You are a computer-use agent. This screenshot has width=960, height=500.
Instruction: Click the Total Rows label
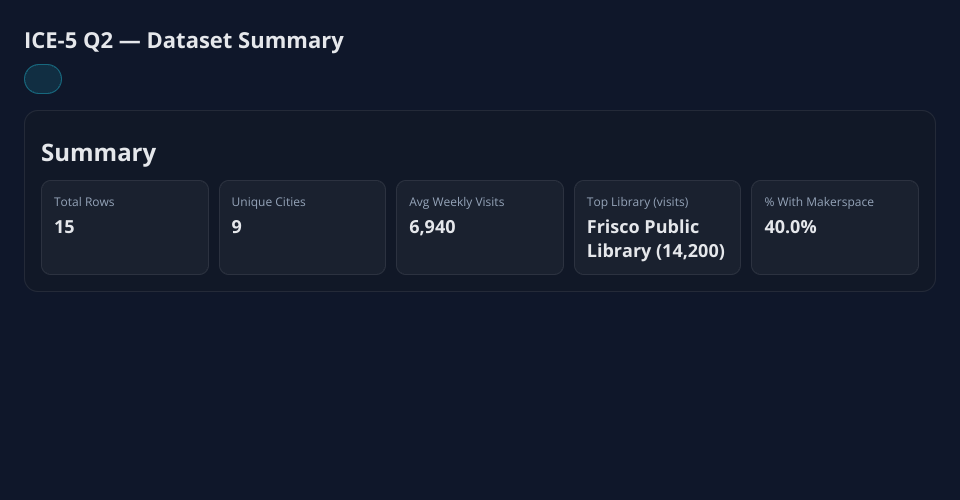point(84,202)
